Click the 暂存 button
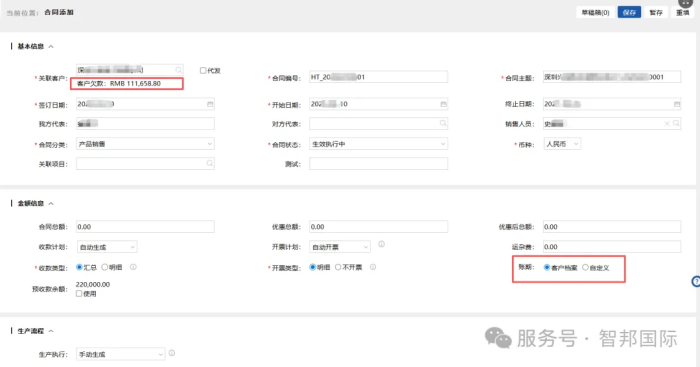 pyautogui.click(x=656, y=13)
